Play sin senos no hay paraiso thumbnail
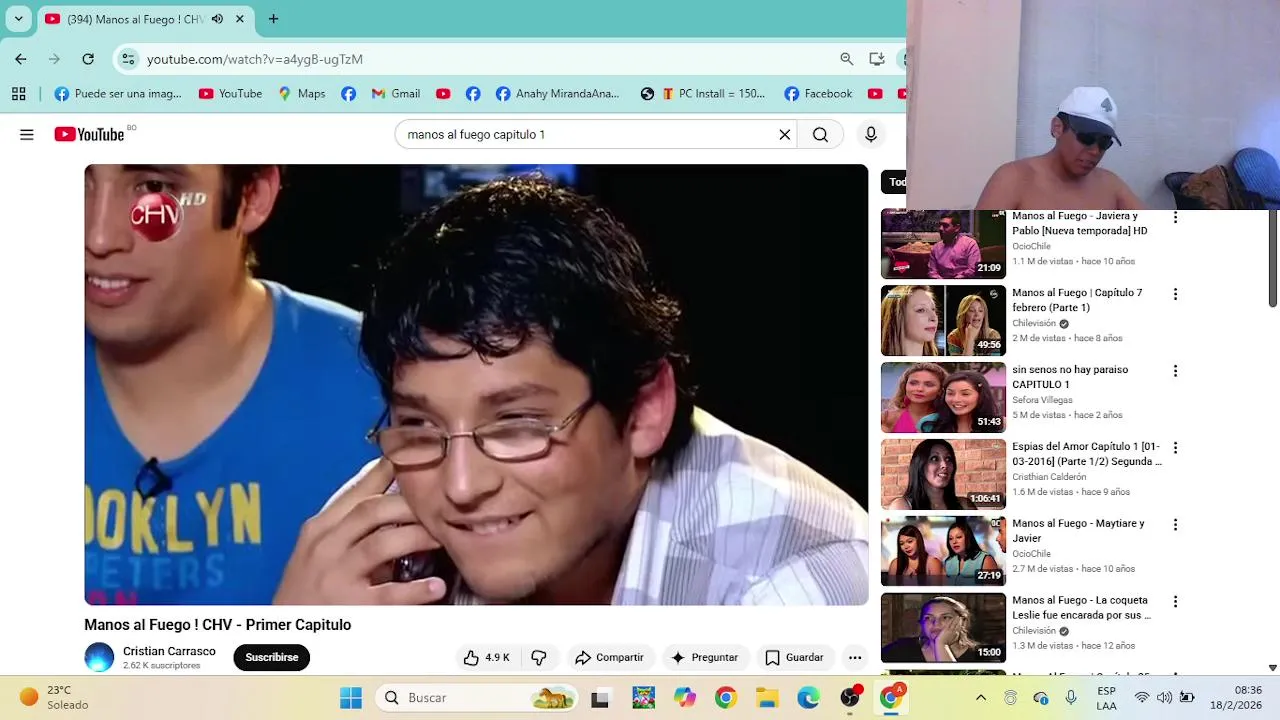Image resolution: width=1280 pixels, height=720 pixels. point(943,398)
